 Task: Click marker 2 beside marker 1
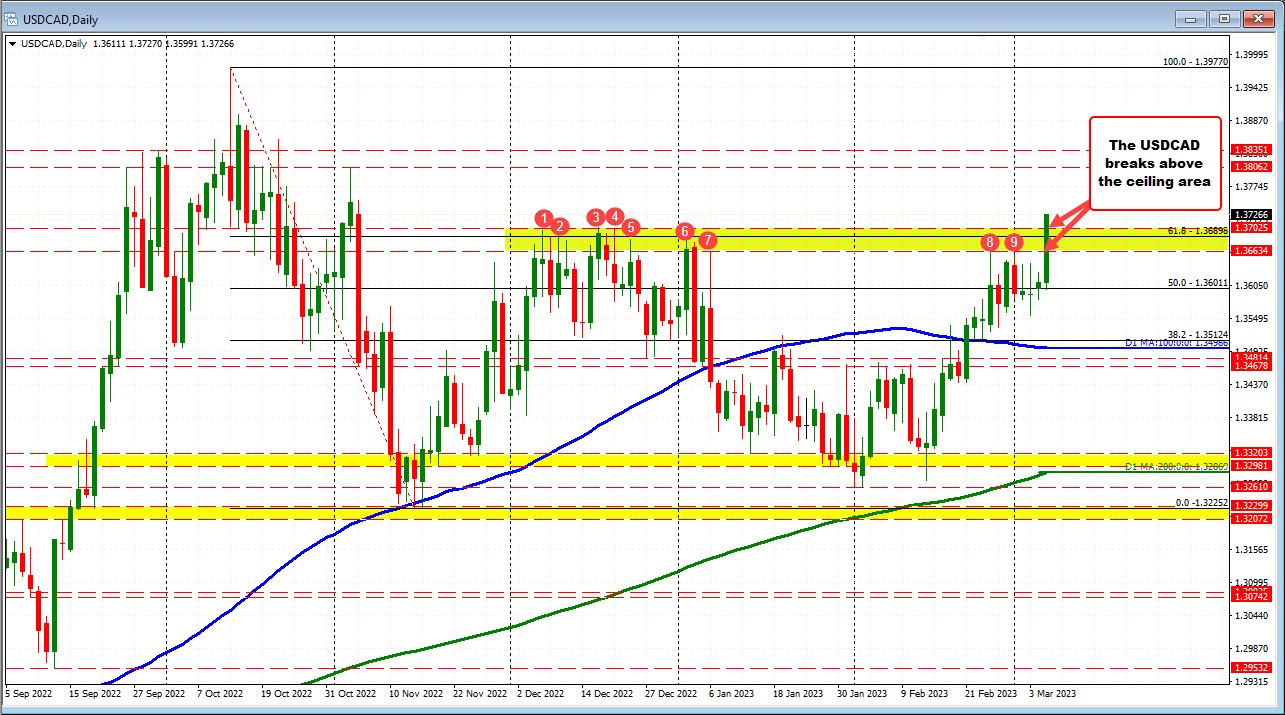pos(559,226)
